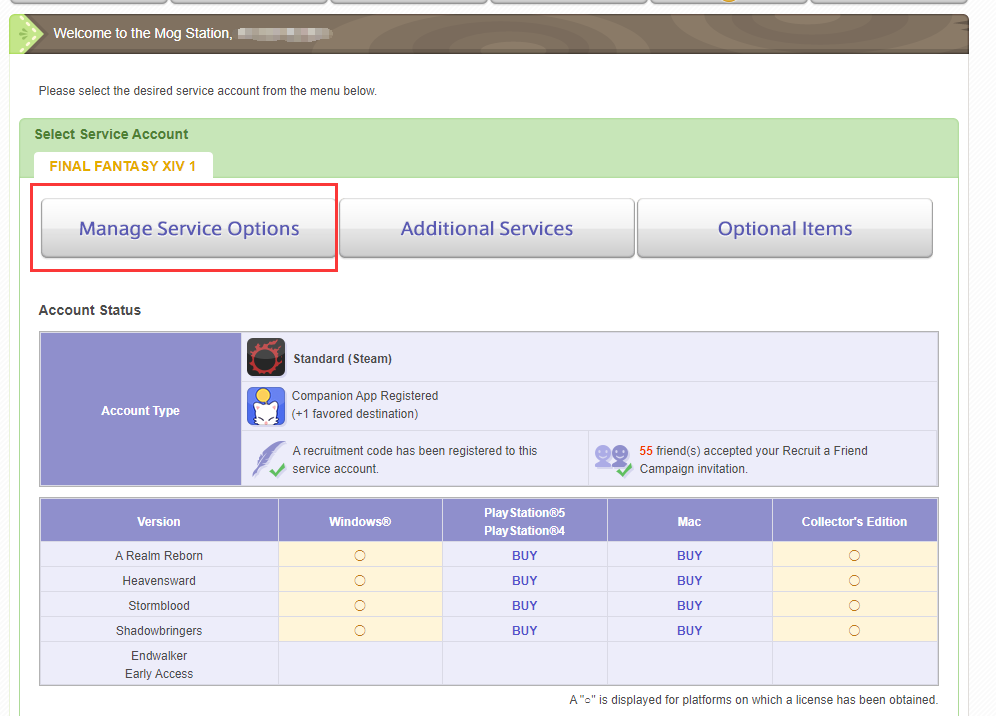The image size is (996, 716).
Task: Click the green leaf icon by Welcome banner
Action: coord(27,33)
